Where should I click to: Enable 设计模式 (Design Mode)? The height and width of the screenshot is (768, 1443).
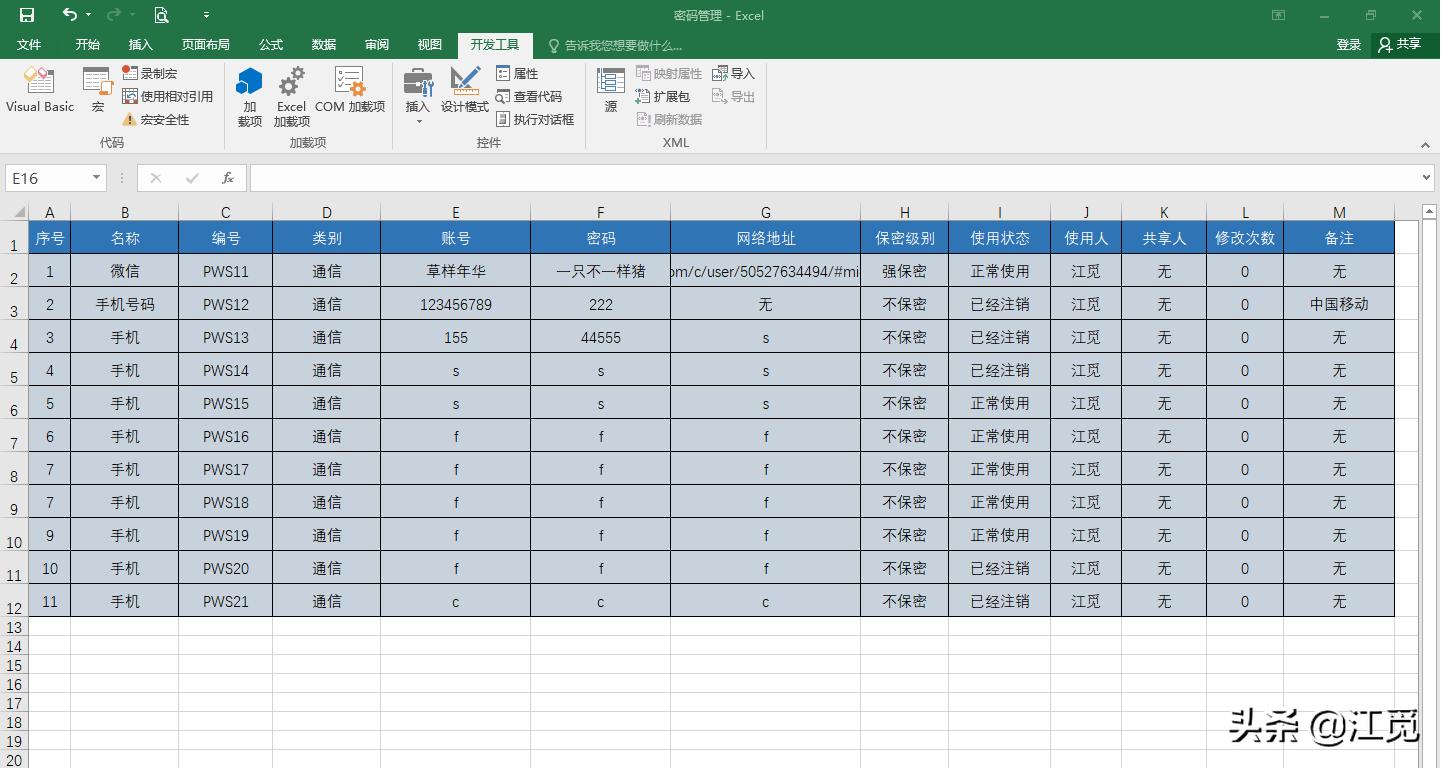[x=465, y=92]
